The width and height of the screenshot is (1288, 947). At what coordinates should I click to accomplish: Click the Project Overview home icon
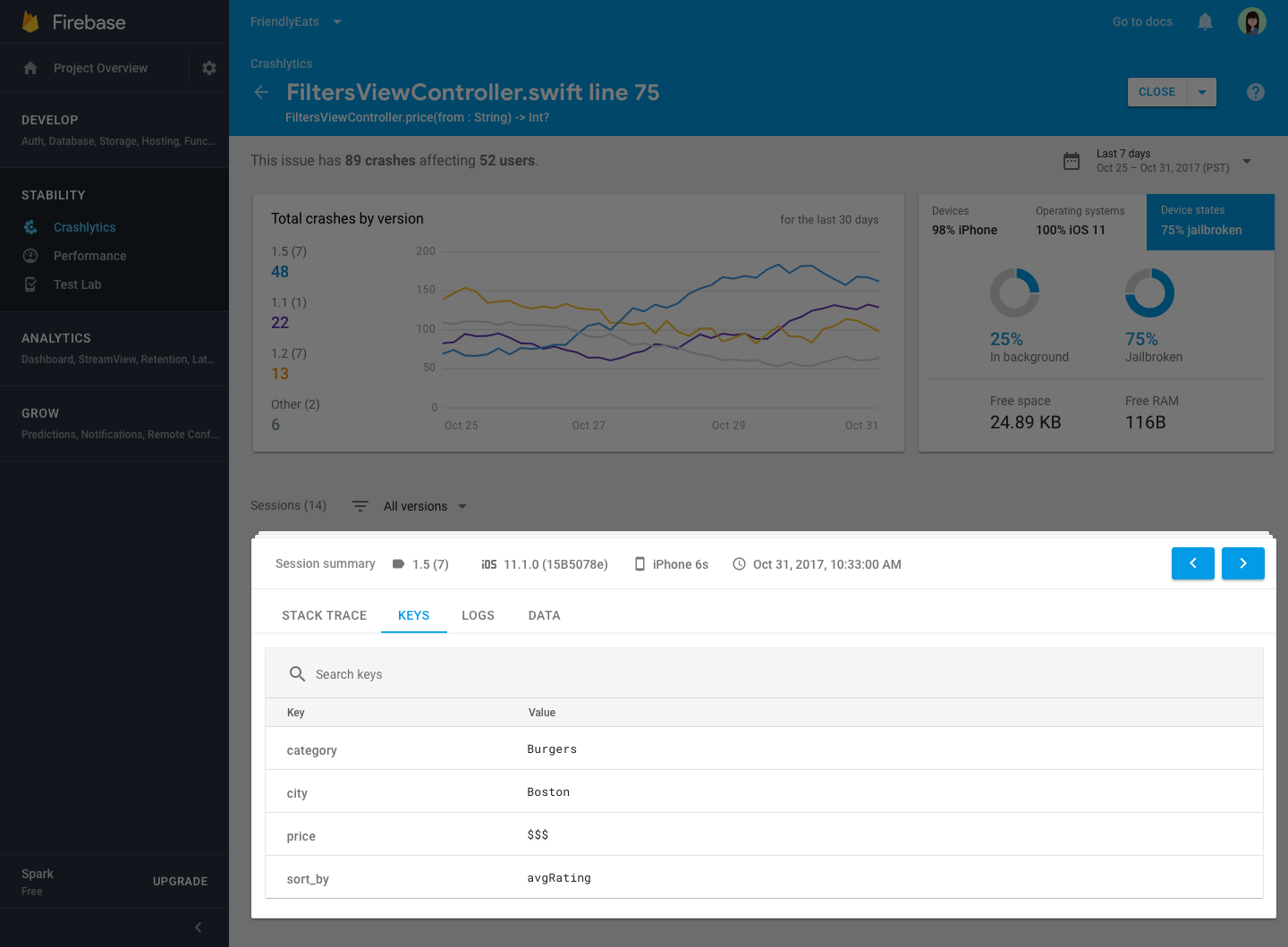point(30,68)
